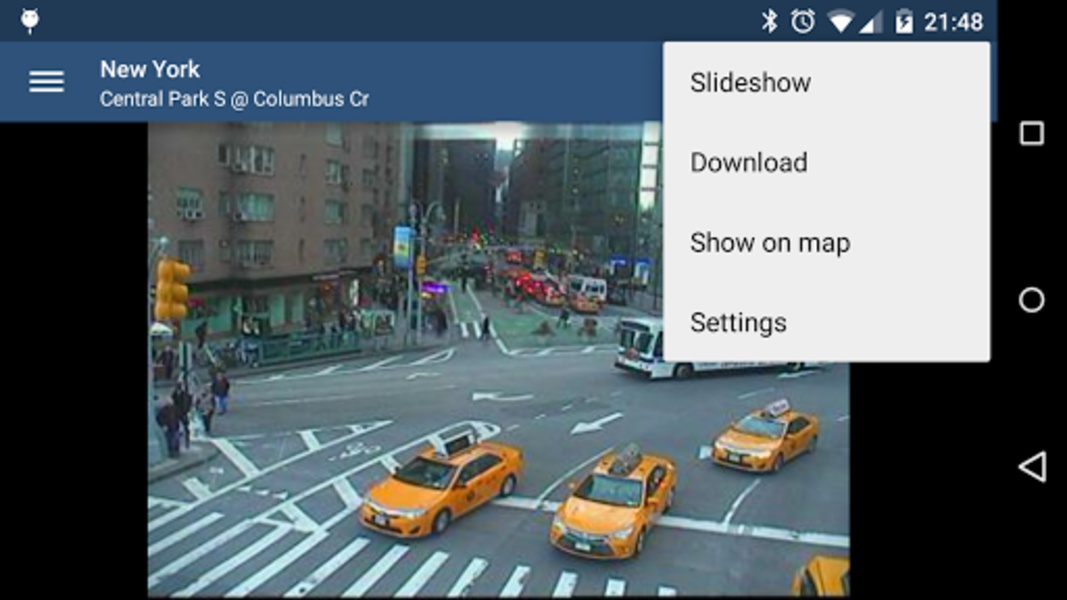Tap the webcam street image
Viewport: 1067px width, 600px height.
pos(498,360)
